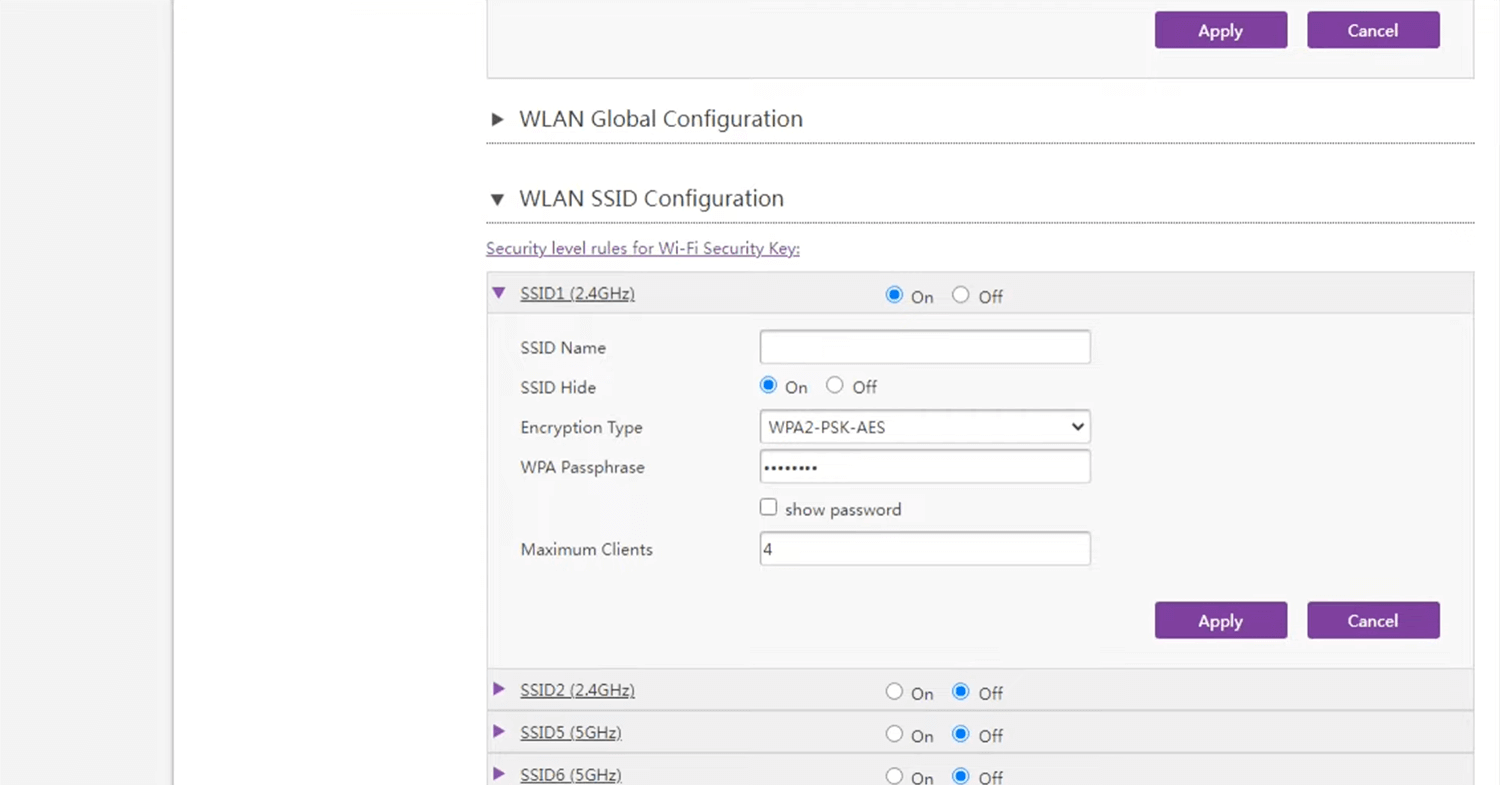Open the SSID5 (5GHz) title link
Screen dimensions: 1500x785
[570, 733]
